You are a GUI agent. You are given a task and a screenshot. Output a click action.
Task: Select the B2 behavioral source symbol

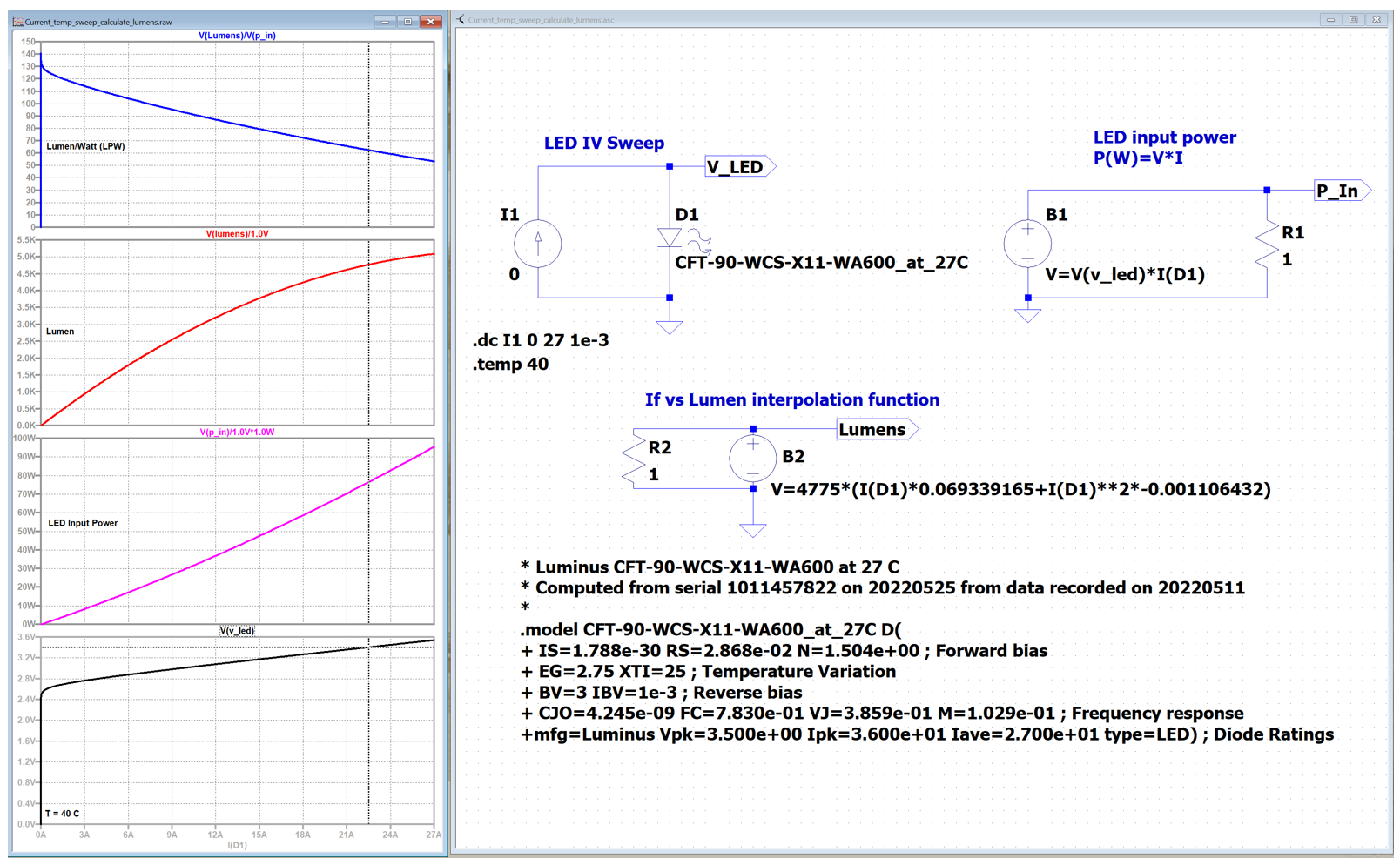tap(752, 459)
